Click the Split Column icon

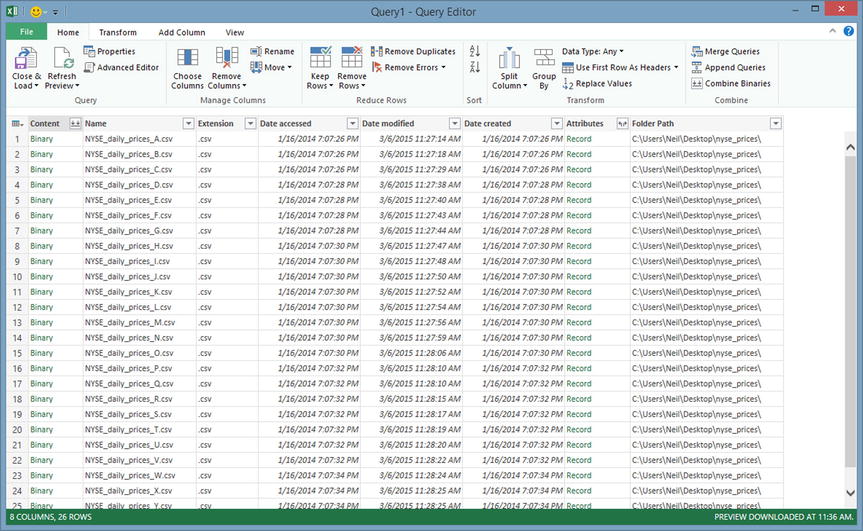[509, 58]
